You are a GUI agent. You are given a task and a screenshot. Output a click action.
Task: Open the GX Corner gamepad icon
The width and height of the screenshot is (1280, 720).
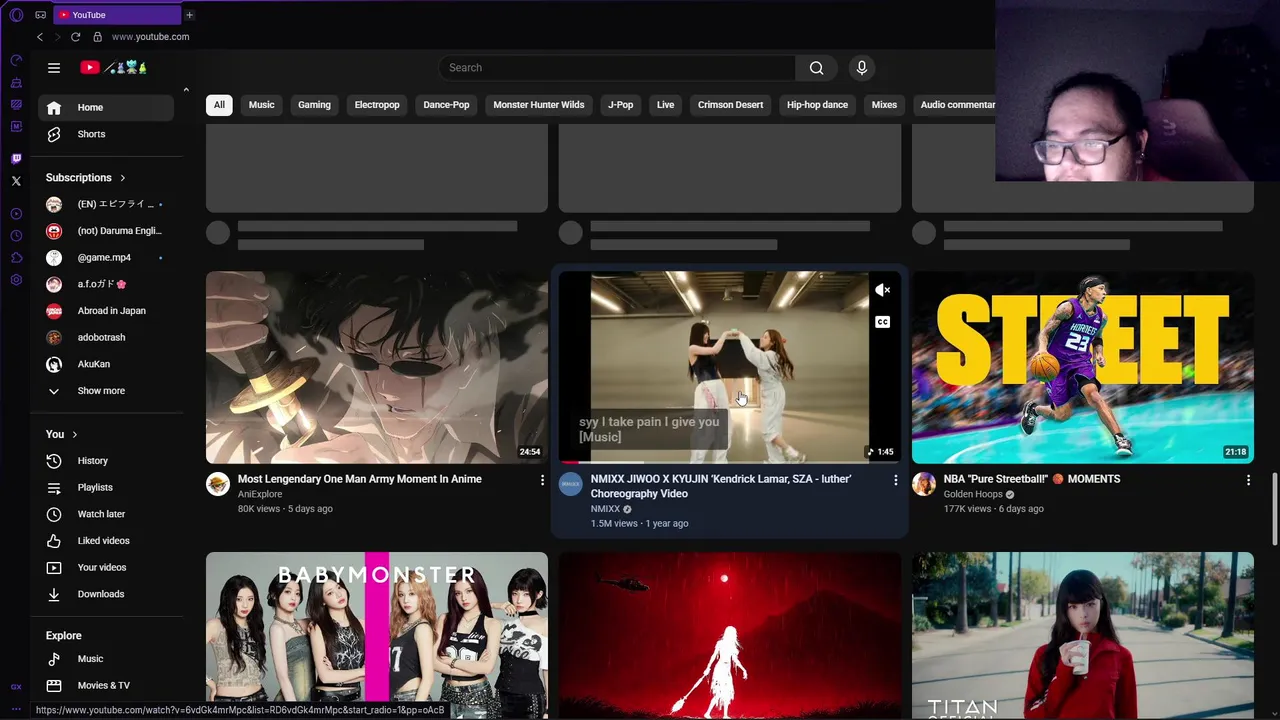[x=40, y=15]
